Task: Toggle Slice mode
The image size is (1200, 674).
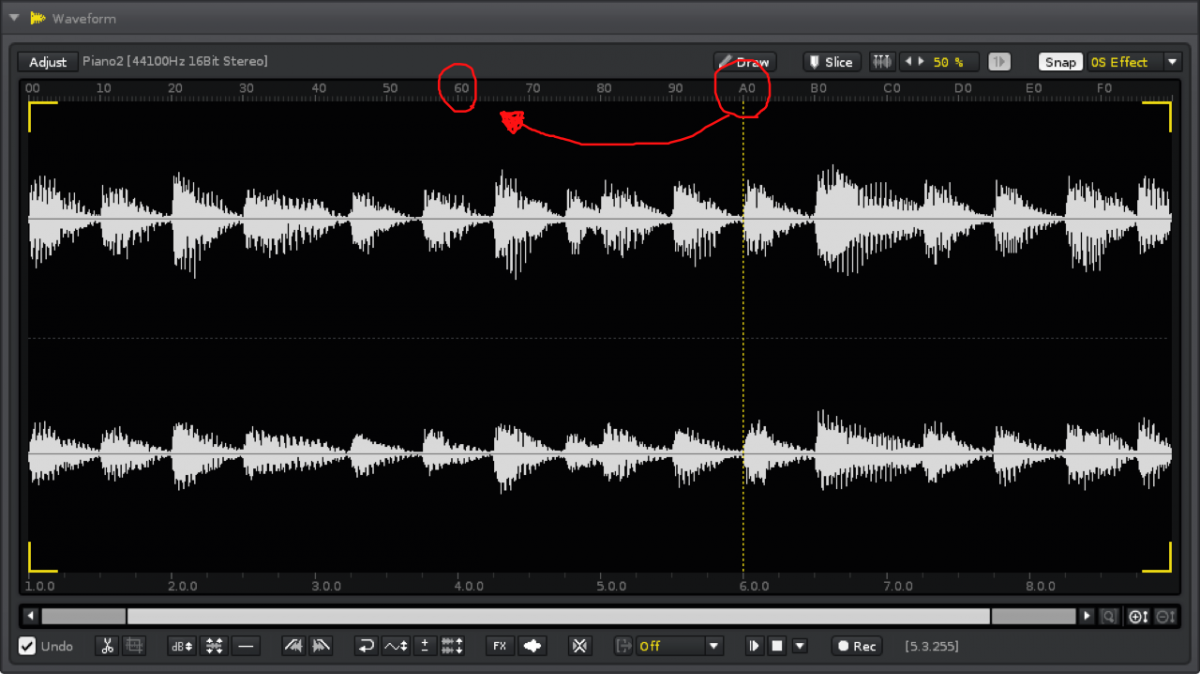Action: [831, 62]
